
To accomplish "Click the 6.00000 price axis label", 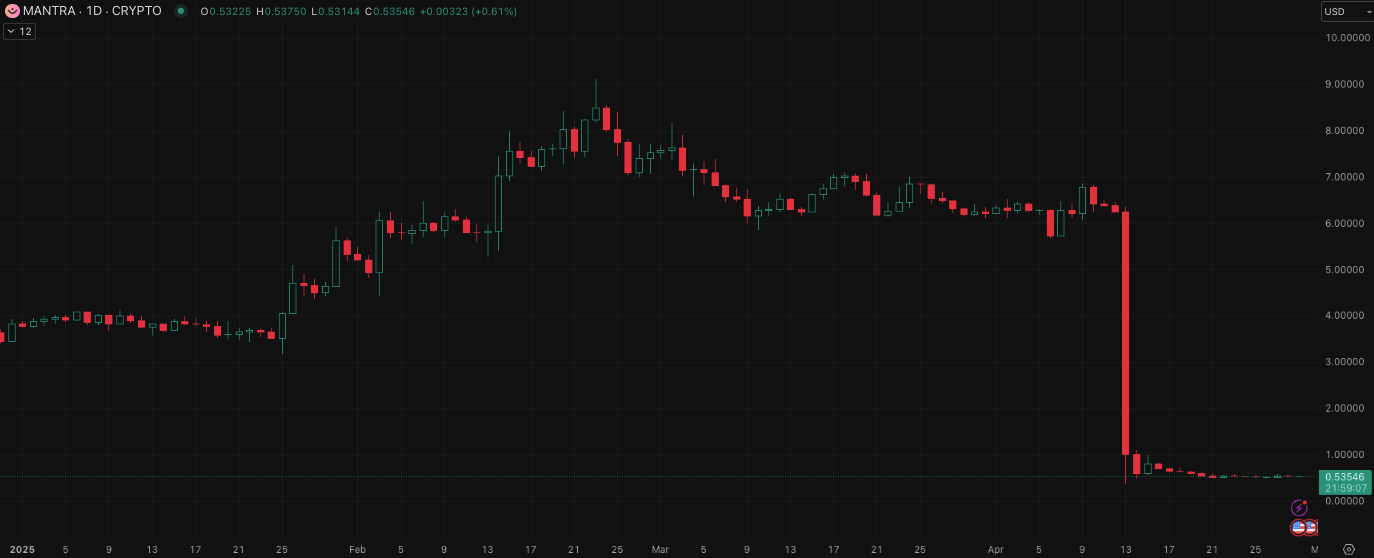I will coord(1345,223).
